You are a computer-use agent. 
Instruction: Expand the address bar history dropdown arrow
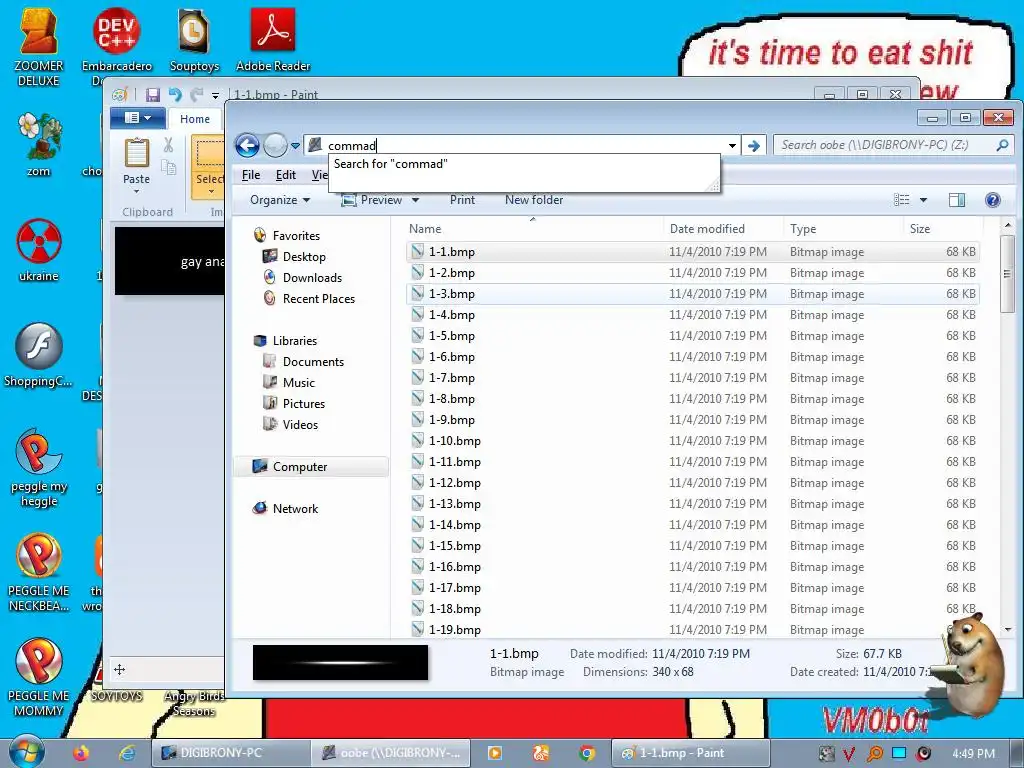tap(732, 146)
